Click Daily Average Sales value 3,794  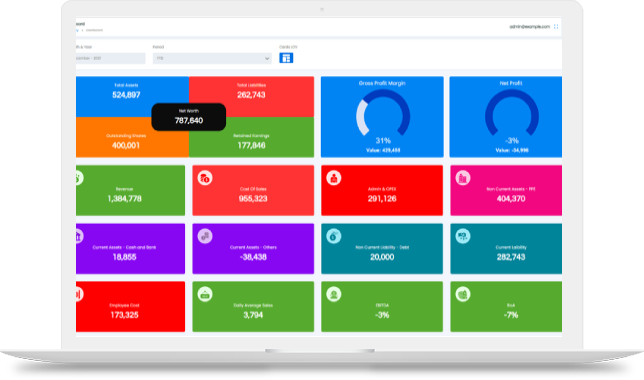coord(253,315)
